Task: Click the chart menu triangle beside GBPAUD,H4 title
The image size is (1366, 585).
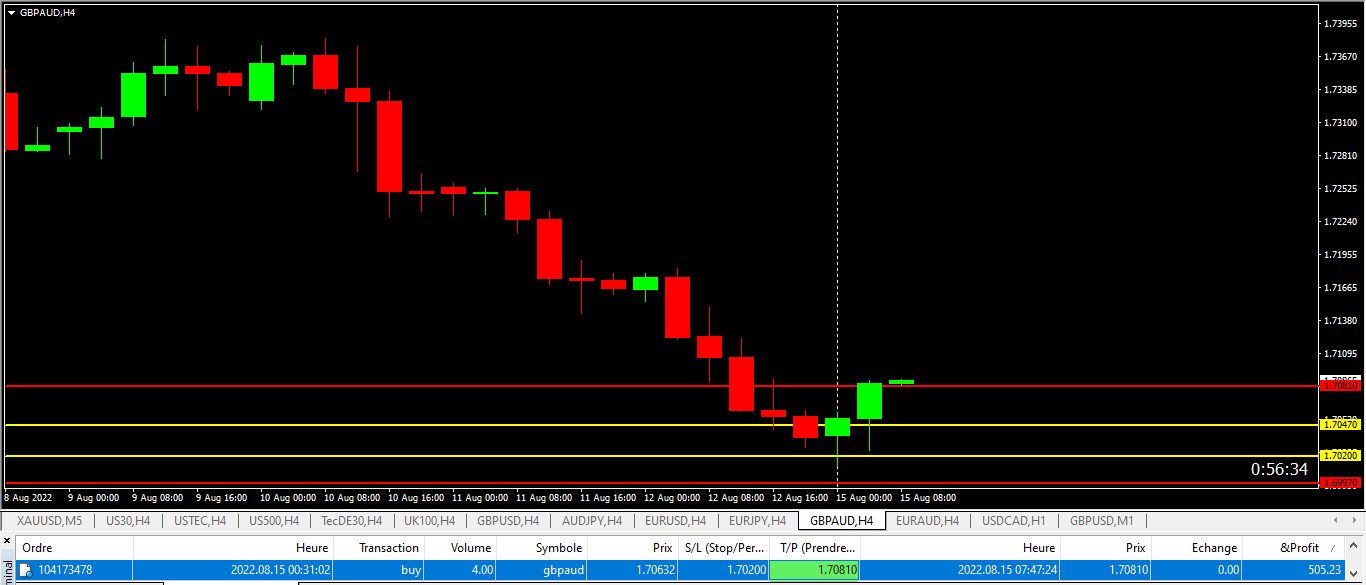Action: [x=11, y=12]
